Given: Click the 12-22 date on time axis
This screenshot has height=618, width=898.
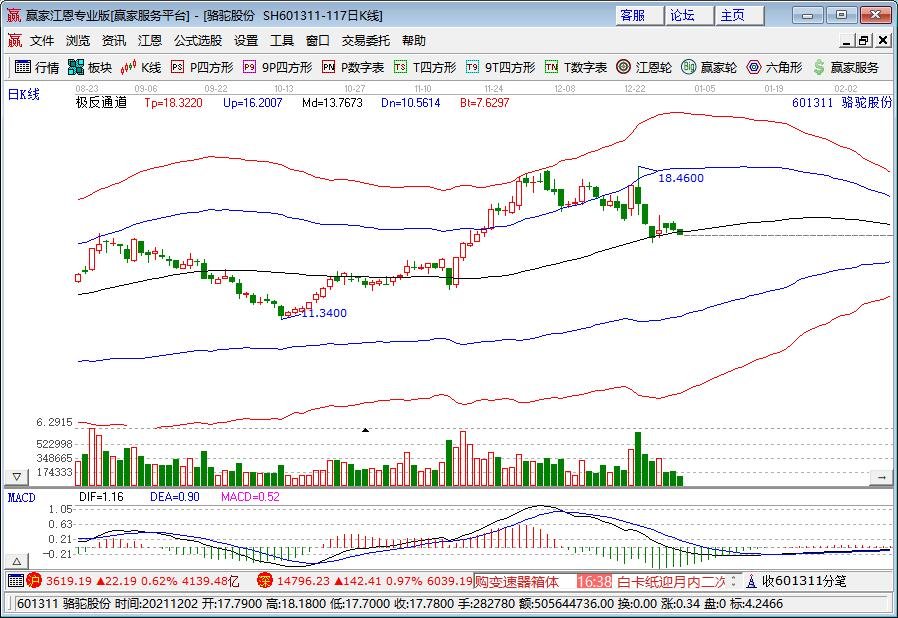Looking at the screenshot, I should 635,89.
